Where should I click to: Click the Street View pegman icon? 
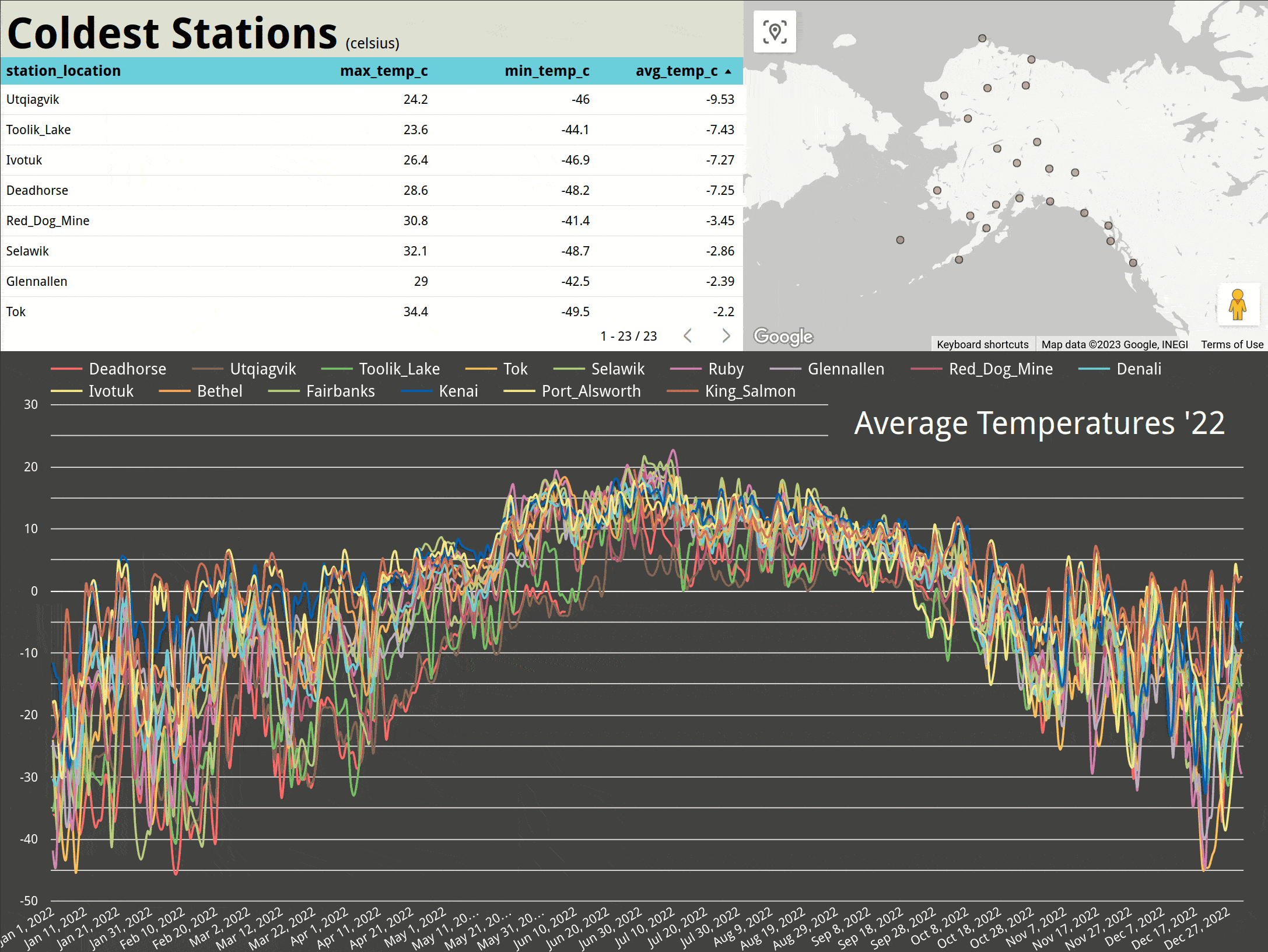tap(1238, 304)
